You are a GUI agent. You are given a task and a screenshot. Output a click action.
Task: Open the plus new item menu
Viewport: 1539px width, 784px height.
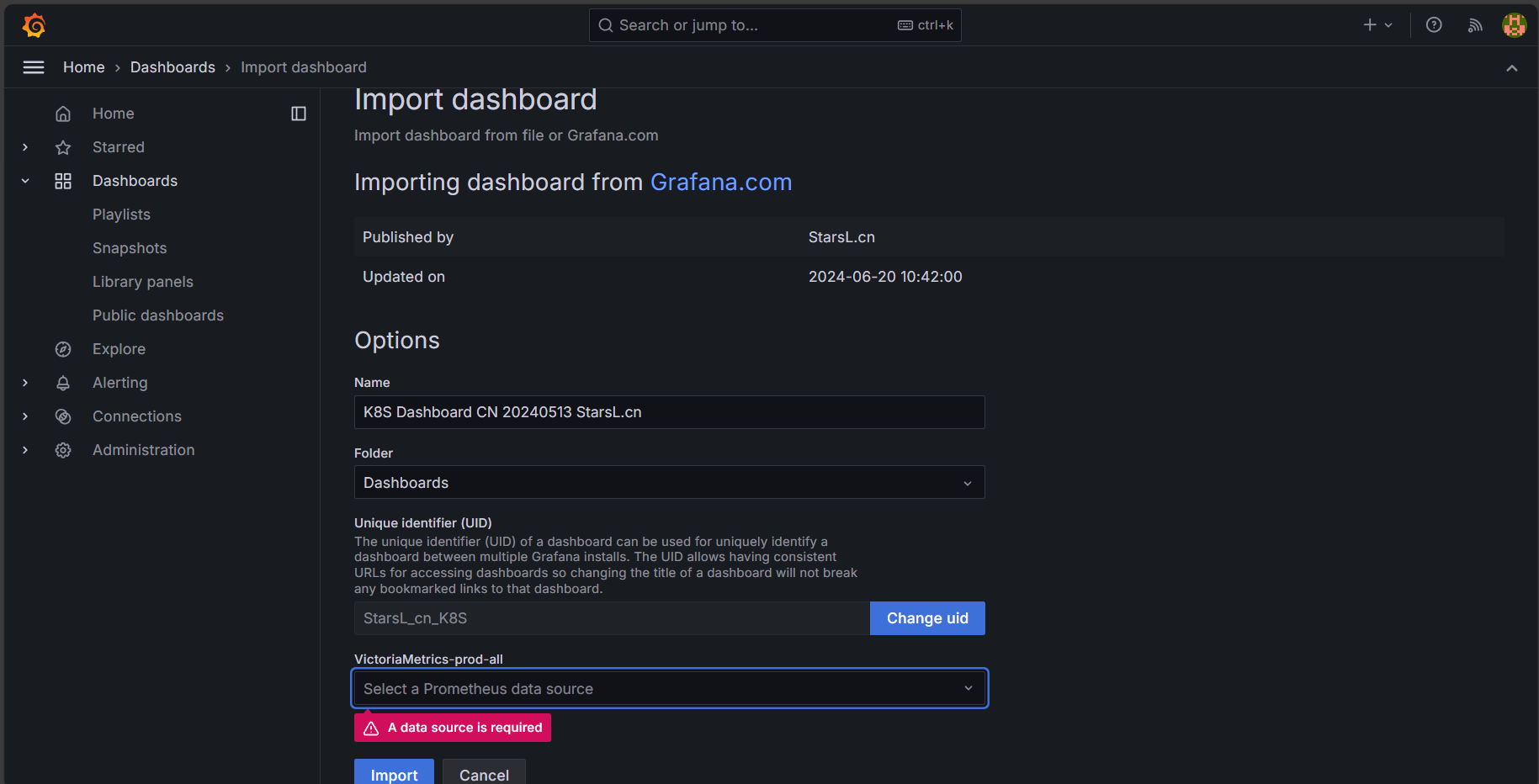click(1378, 25)
